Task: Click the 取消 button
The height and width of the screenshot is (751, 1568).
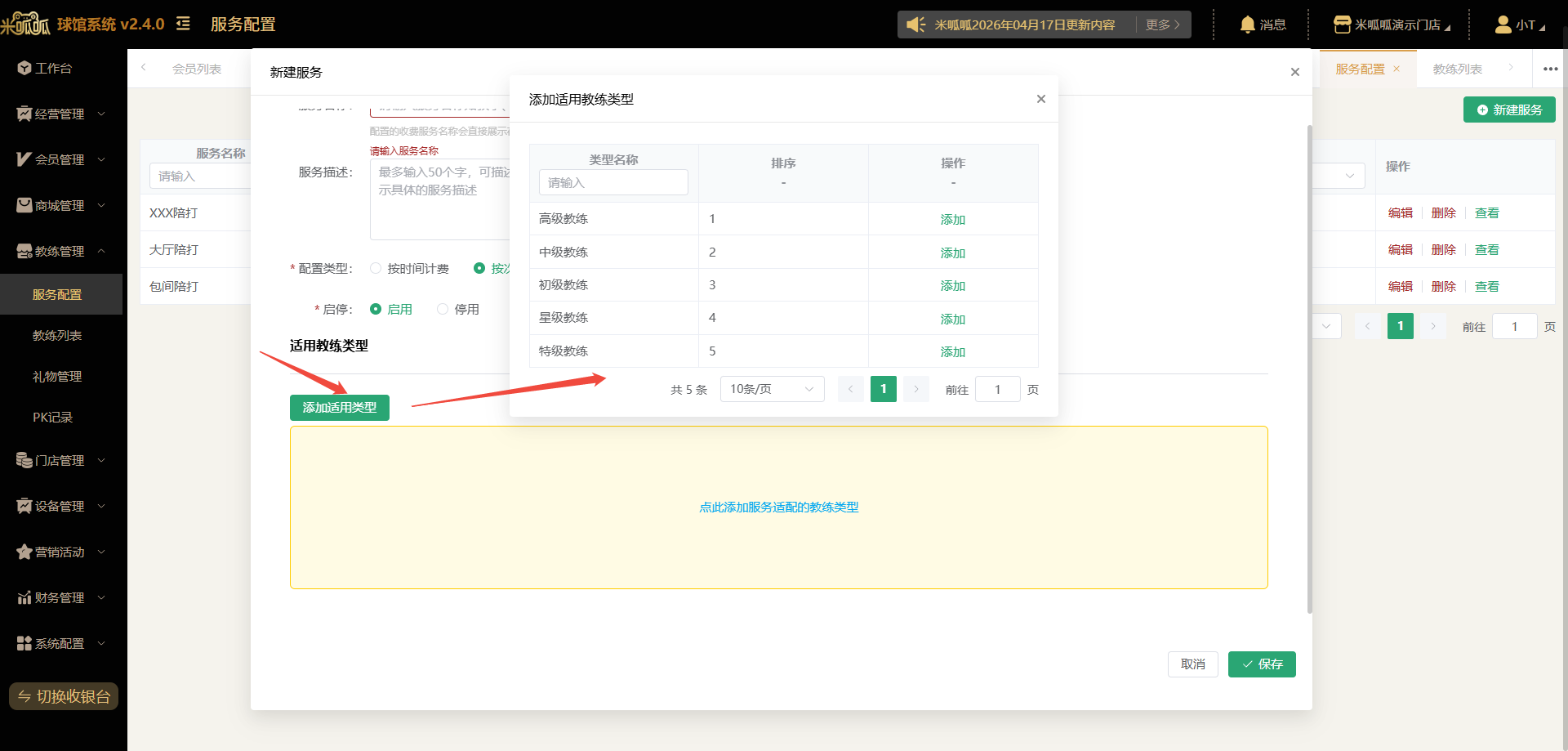Action: point(1193,664)
